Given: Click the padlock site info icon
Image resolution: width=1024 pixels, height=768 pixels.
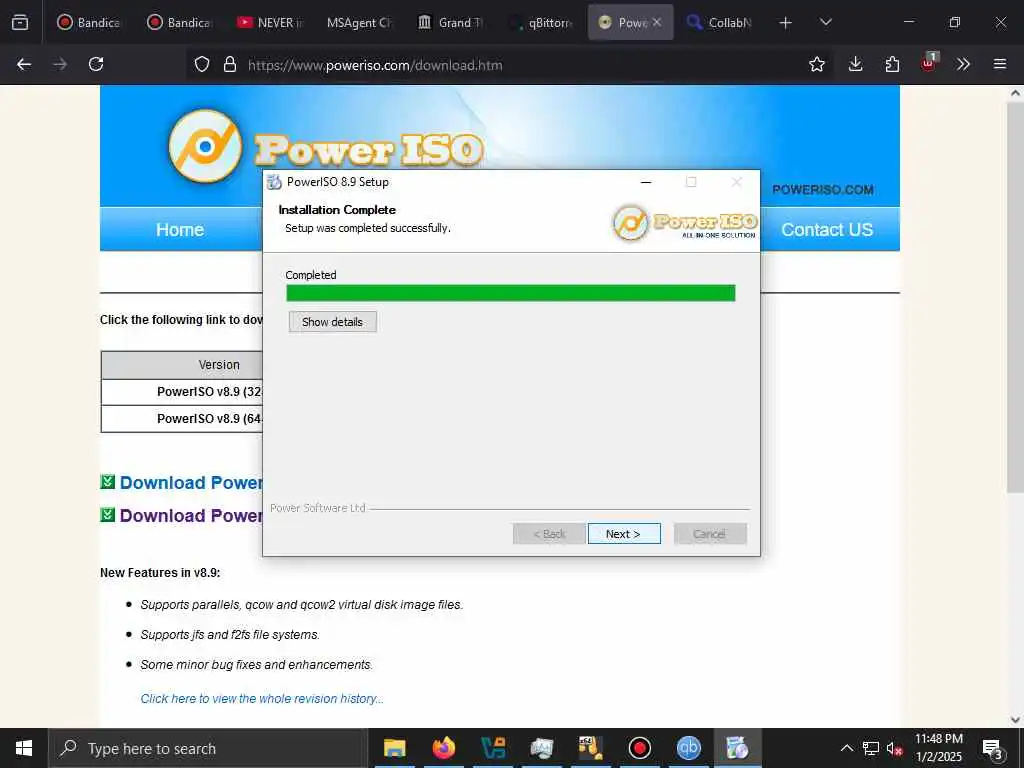Looking at the screenshot, I should pos(230,65).
